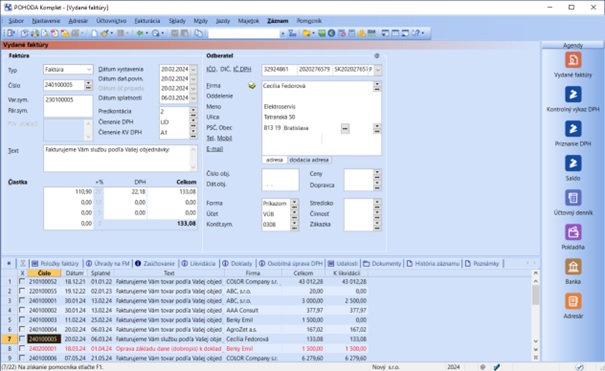Click the yellow folder toolbar icon
Image resolution: width=605 pixels, height=371 pixels.
click(306, 34)
